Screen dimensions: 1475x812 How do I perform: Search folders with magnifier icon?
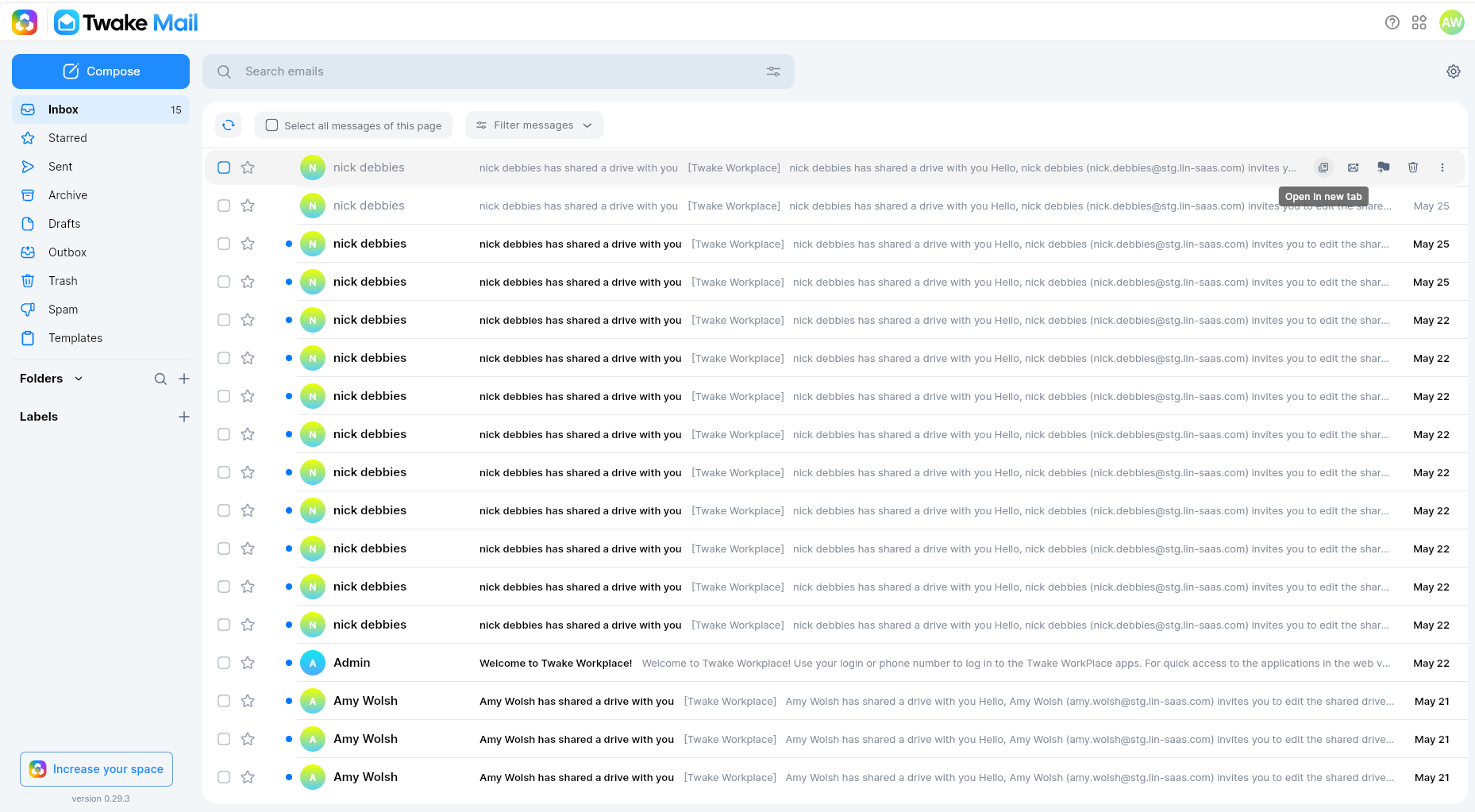(160, 379)
